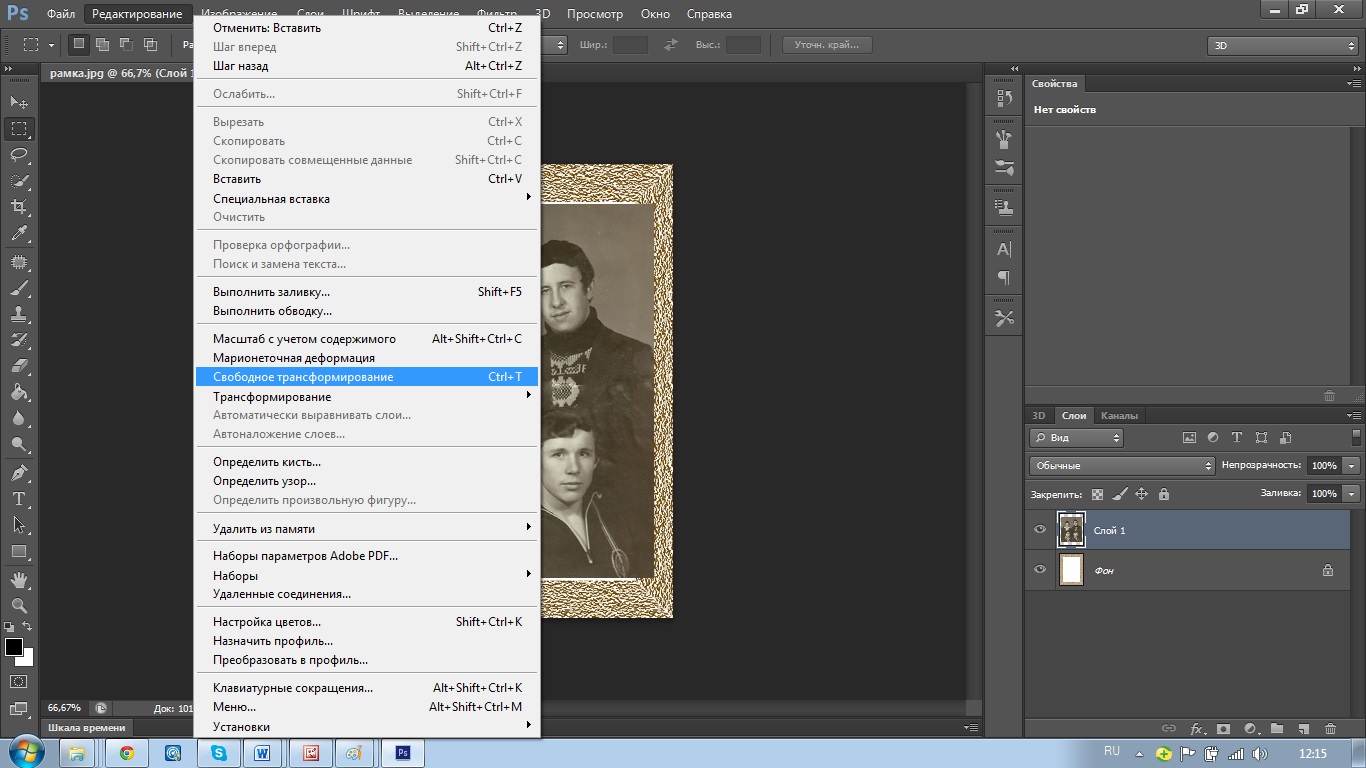Expand the Вид layer filter dropdown
1366x768 pixels.
[x=1076, y=438]
